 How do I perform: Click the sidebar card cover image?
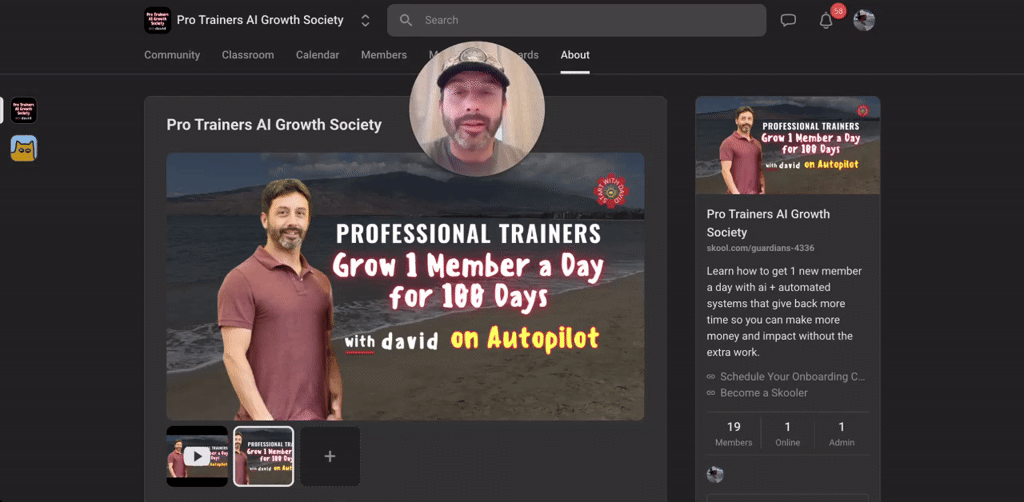(x=788, y=145)
